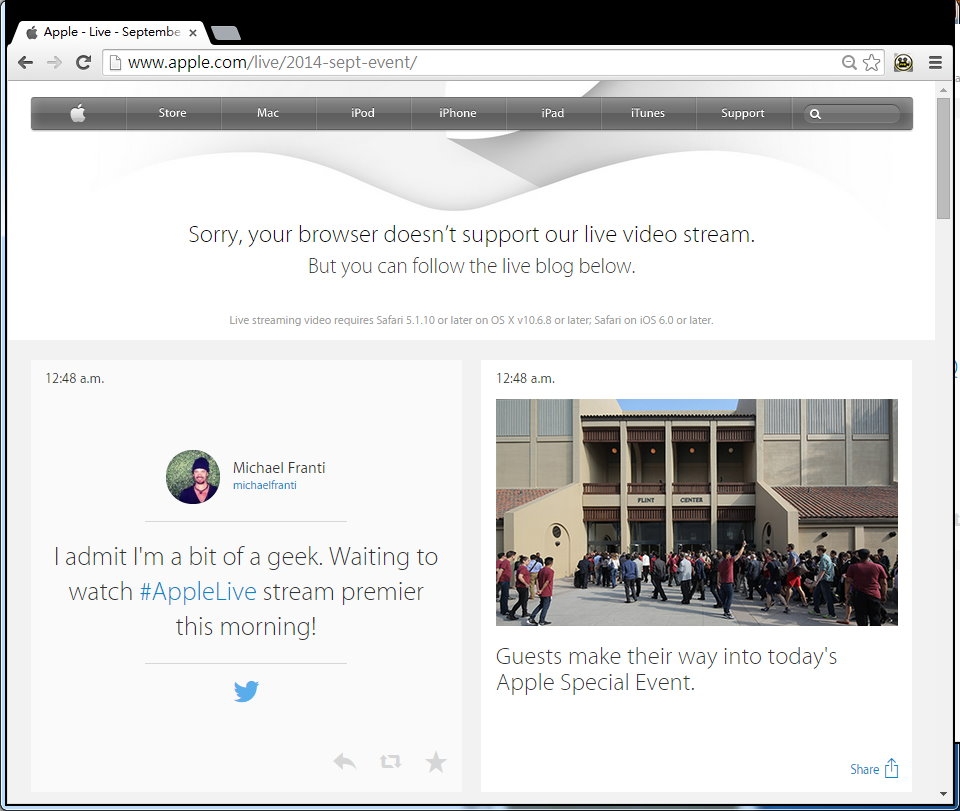Click the Share link on photo post
960x811 pixels.
pos(864,769)
